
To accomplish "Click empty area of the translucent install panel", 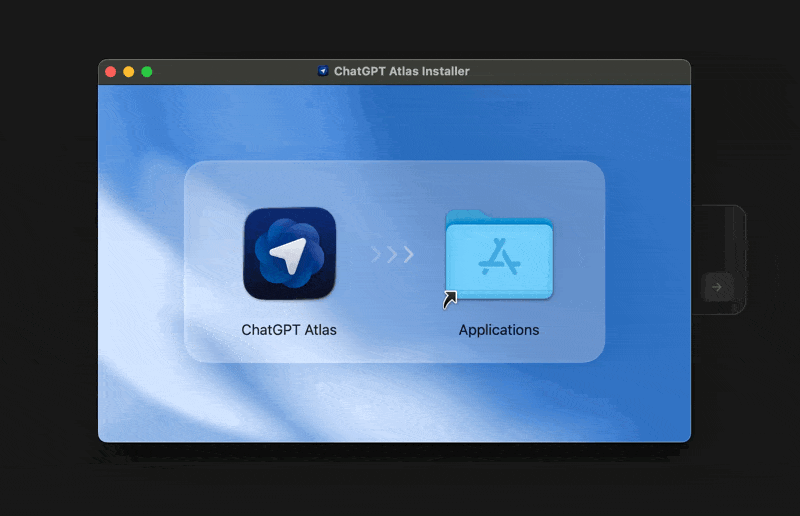I will pos(395,190).
